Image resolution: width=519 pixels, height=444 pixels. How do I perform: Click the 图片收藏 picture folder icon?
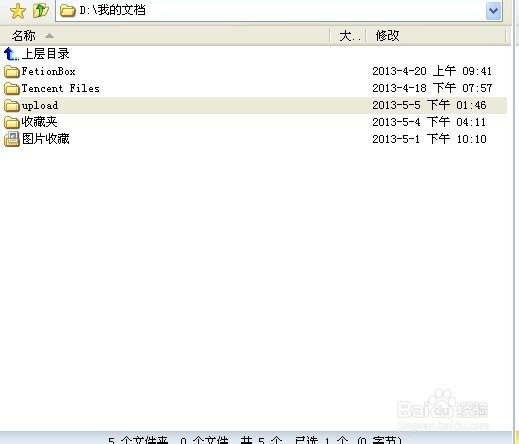coord(12,139)
